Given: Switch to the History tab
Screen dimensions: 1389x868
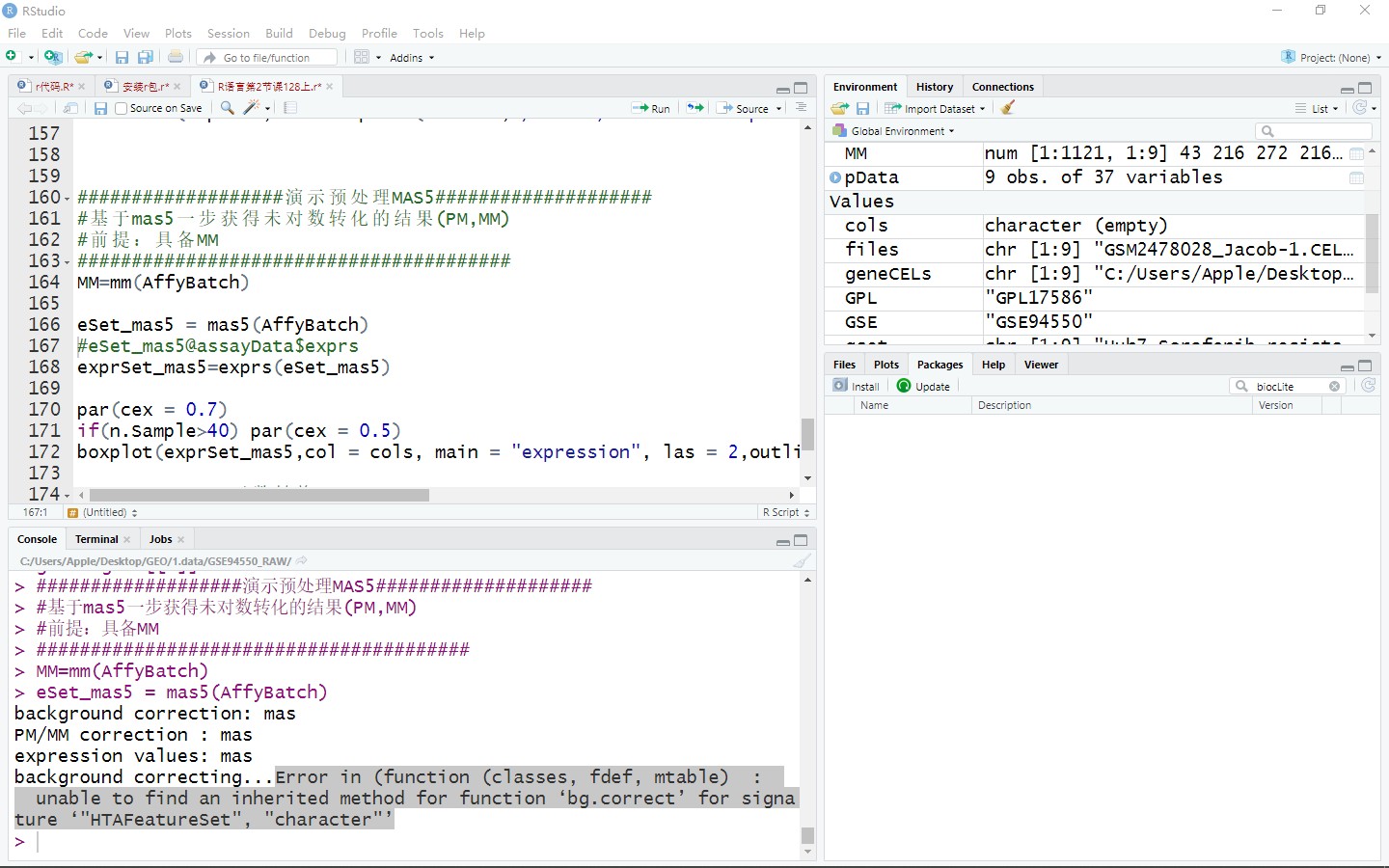Looking at the screenshot, I should 934,87.
